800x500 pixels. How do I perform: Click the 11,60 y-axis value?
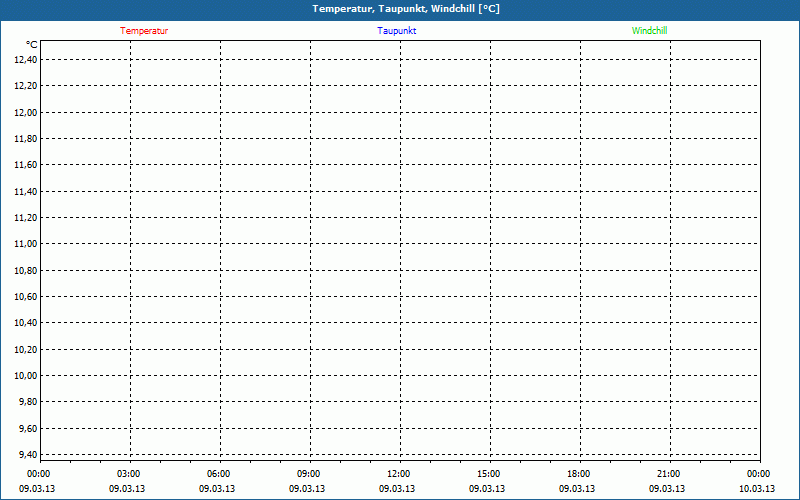click(26, 165)
